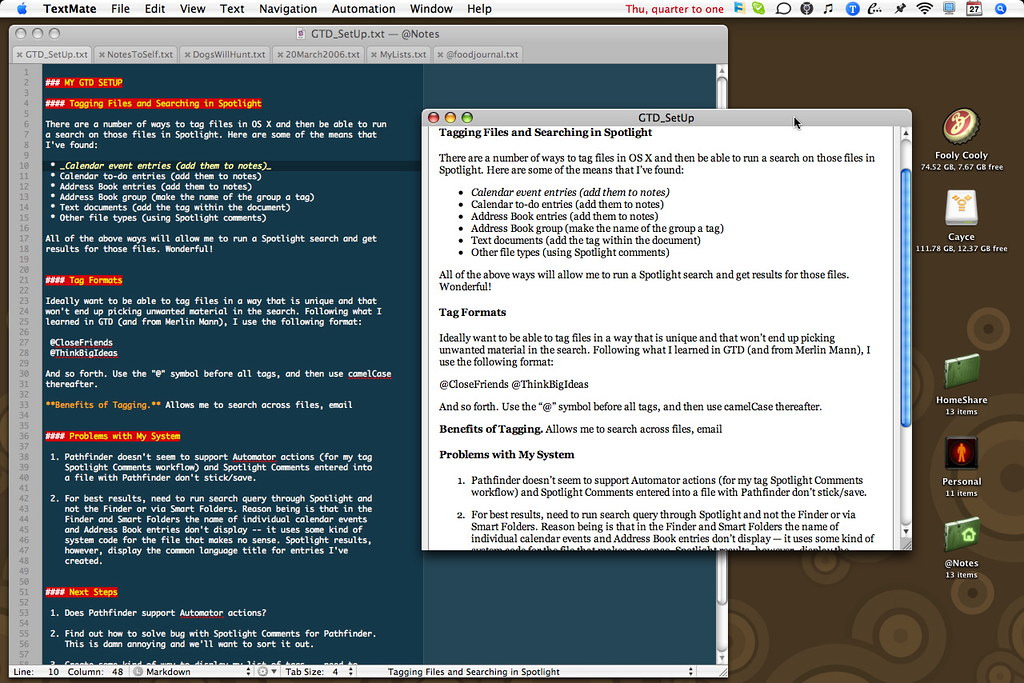
Task: Open the Tab Size dropdown
Action: (x=316, y=672)
